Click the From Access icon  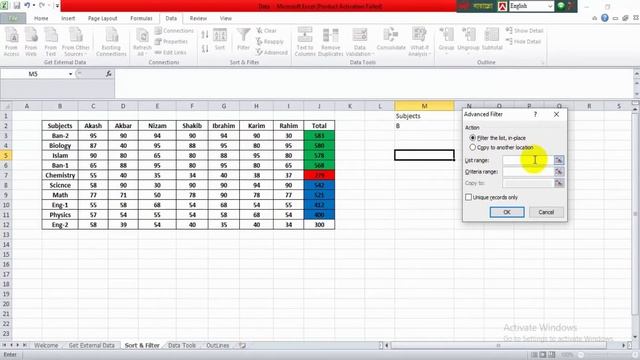tap(11, 41)
